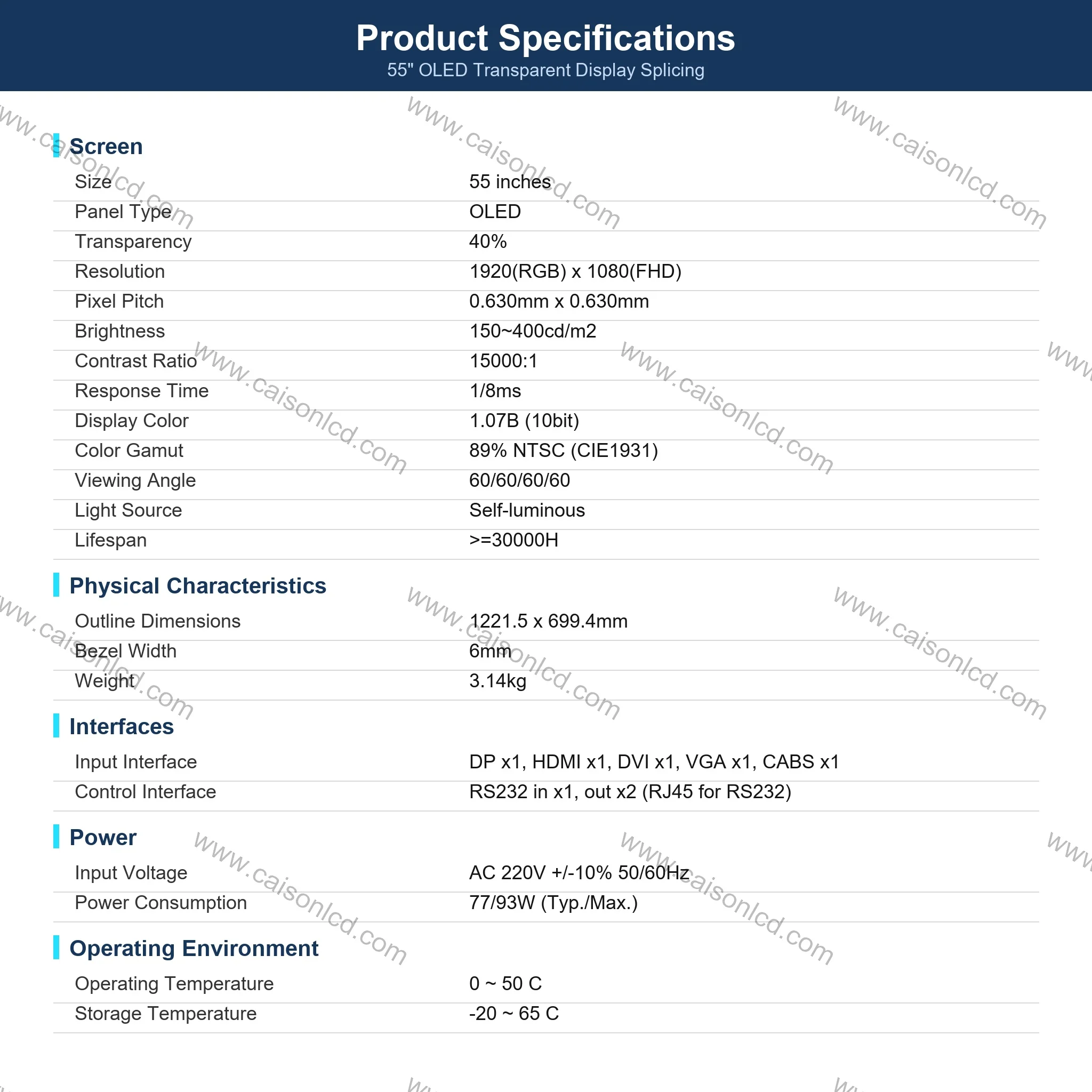Click the cyan marker beside Interfaces heading
This screenshot has height=1092, width=1092.
(x=56, y=725)
